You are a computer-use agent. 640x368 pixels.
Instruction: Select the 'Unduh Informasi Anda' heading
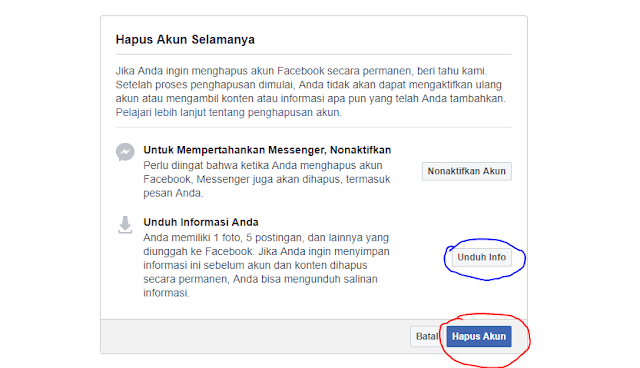pos(201,222)
